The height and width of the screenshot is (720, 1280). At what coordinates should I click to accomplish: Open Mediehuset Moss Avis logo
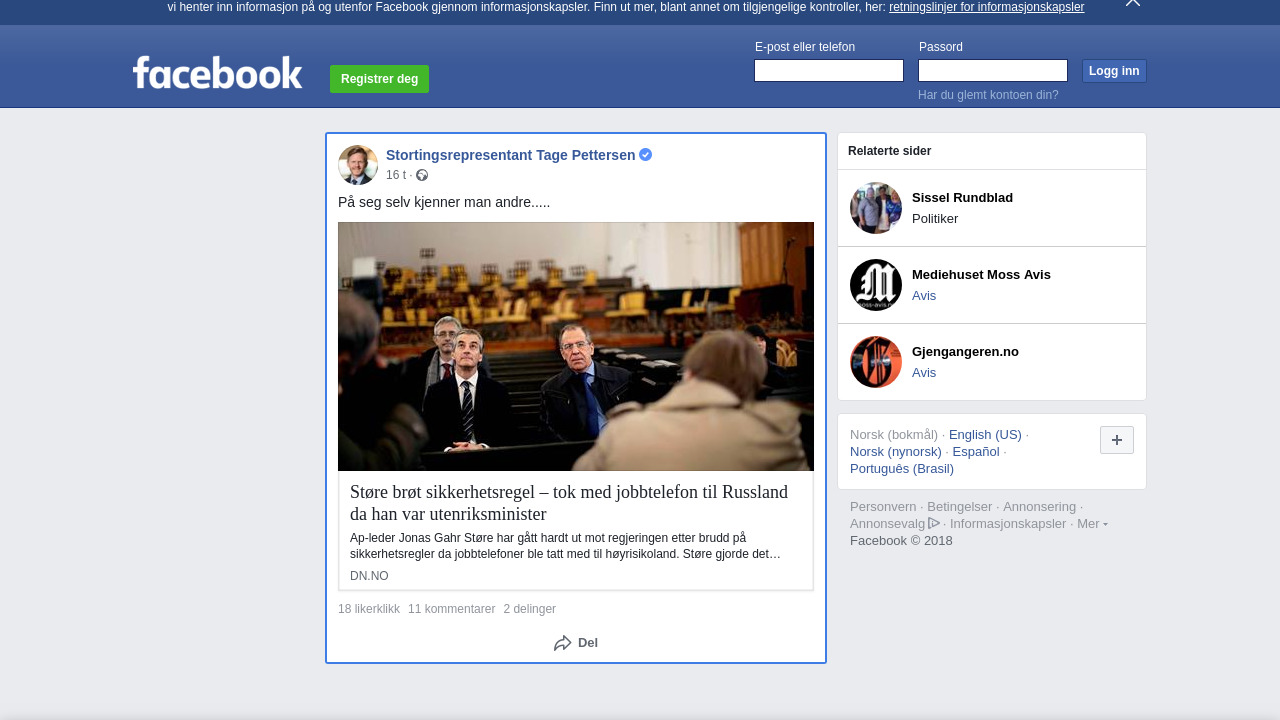coord(876,285)
